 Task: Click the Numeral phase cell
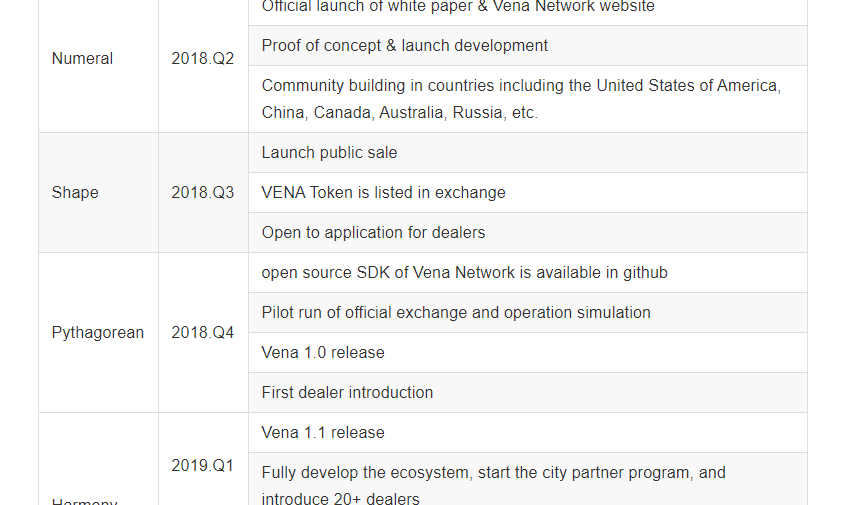(x=83, y=59)
